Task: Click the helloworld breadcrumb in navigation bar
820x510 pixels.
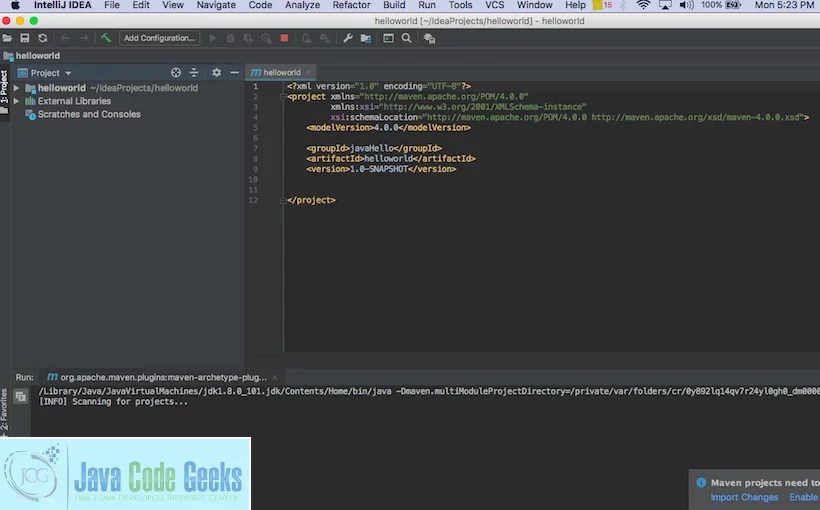Action: [x=31, y=55]
